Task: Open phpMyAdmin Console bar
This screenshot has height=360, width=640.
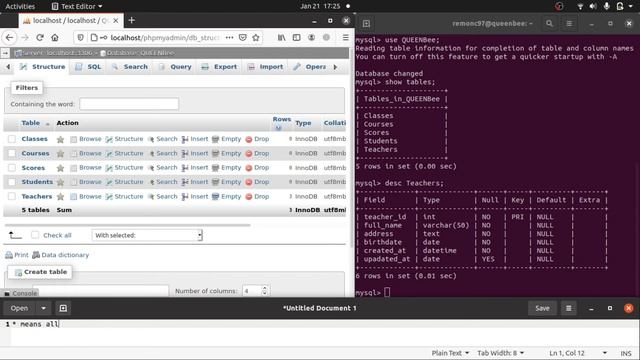Action: [x=20, y=293]
